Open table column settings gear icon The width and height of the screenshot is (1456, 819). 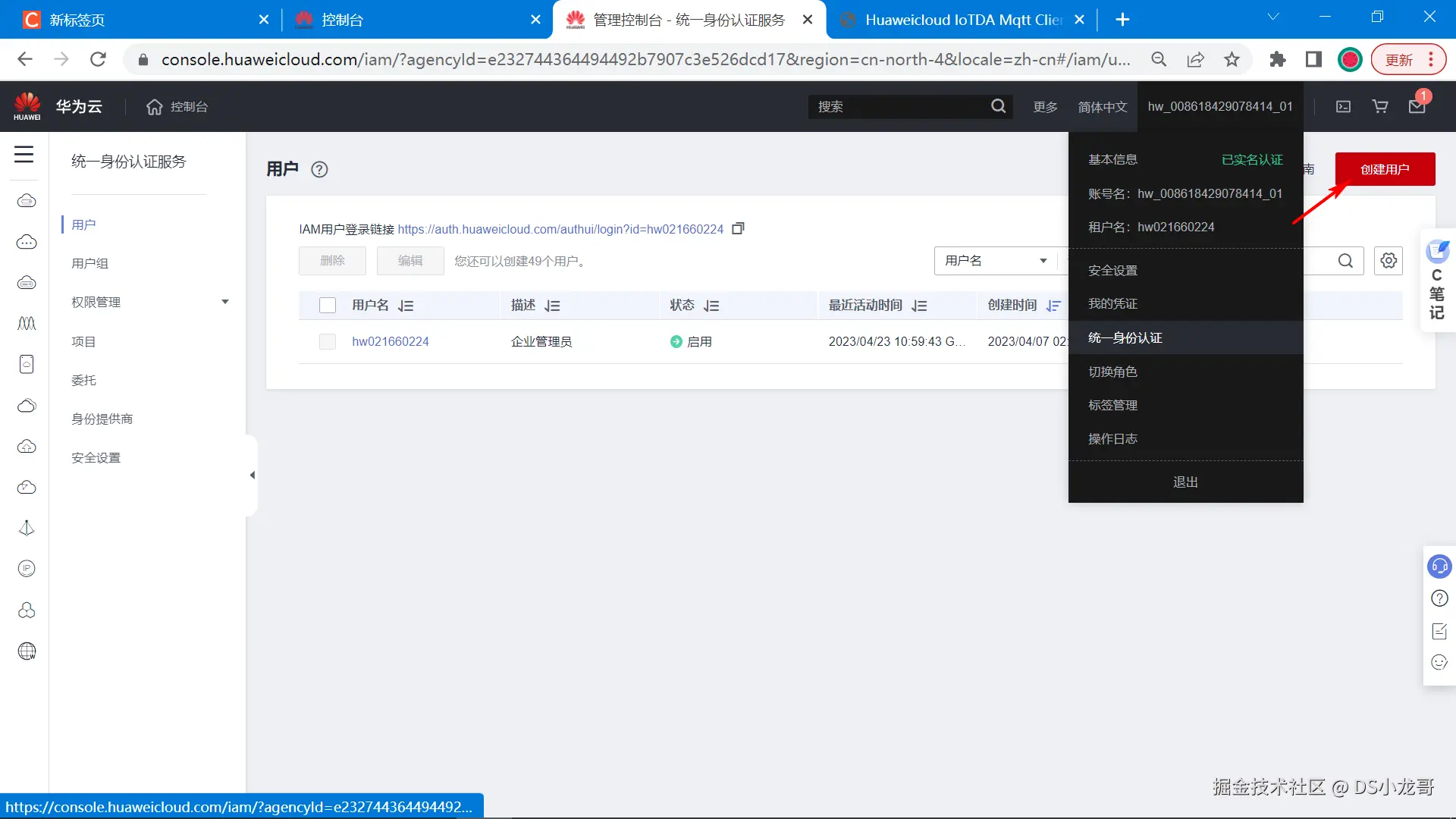pos(1389,261)
